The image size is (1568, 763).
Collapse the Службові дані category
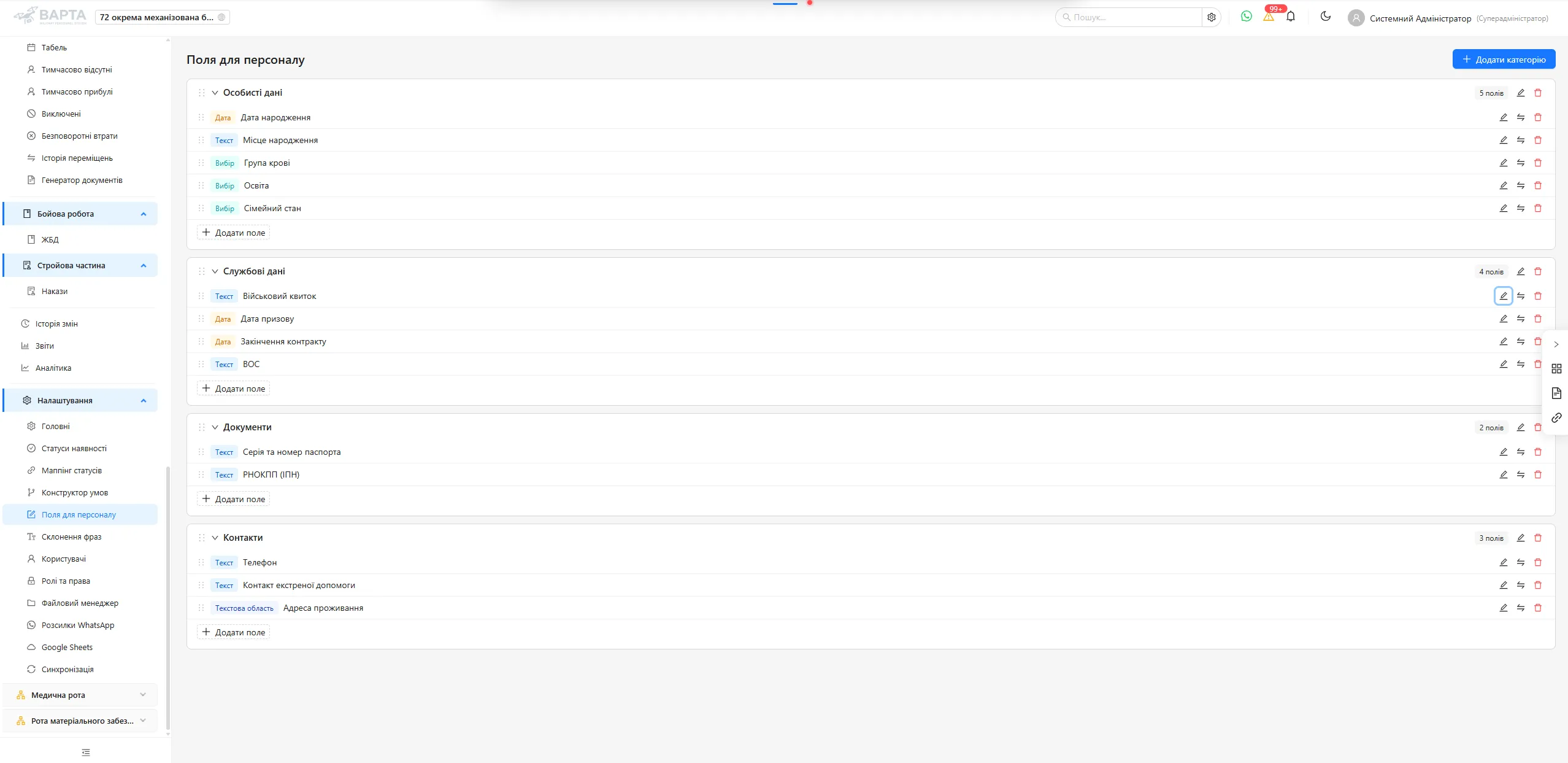coord(215,271)
